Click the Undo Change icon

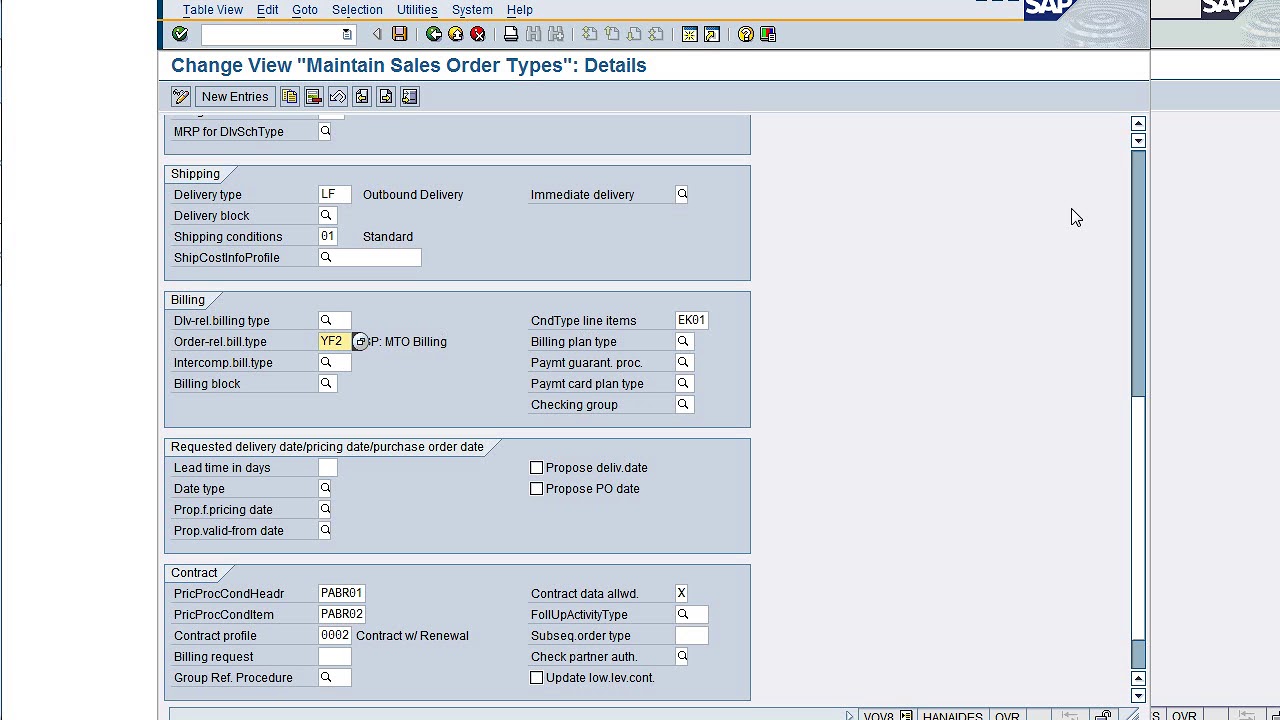pyautogui.click(x=337, y=96)
